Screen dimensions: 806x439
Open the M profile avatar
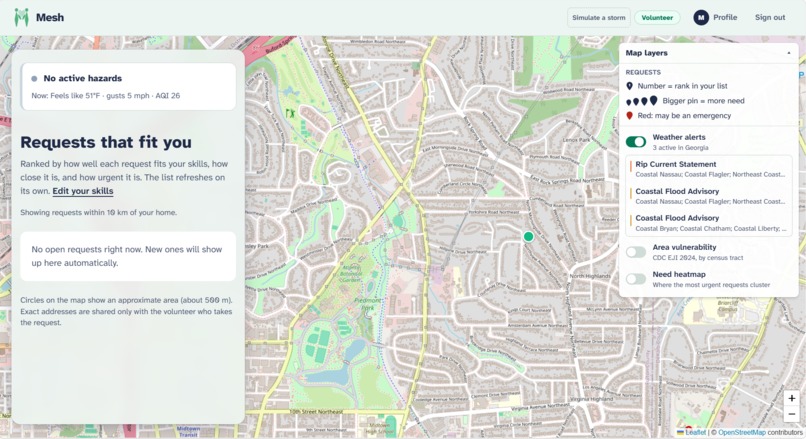click(x=701, y=17)
